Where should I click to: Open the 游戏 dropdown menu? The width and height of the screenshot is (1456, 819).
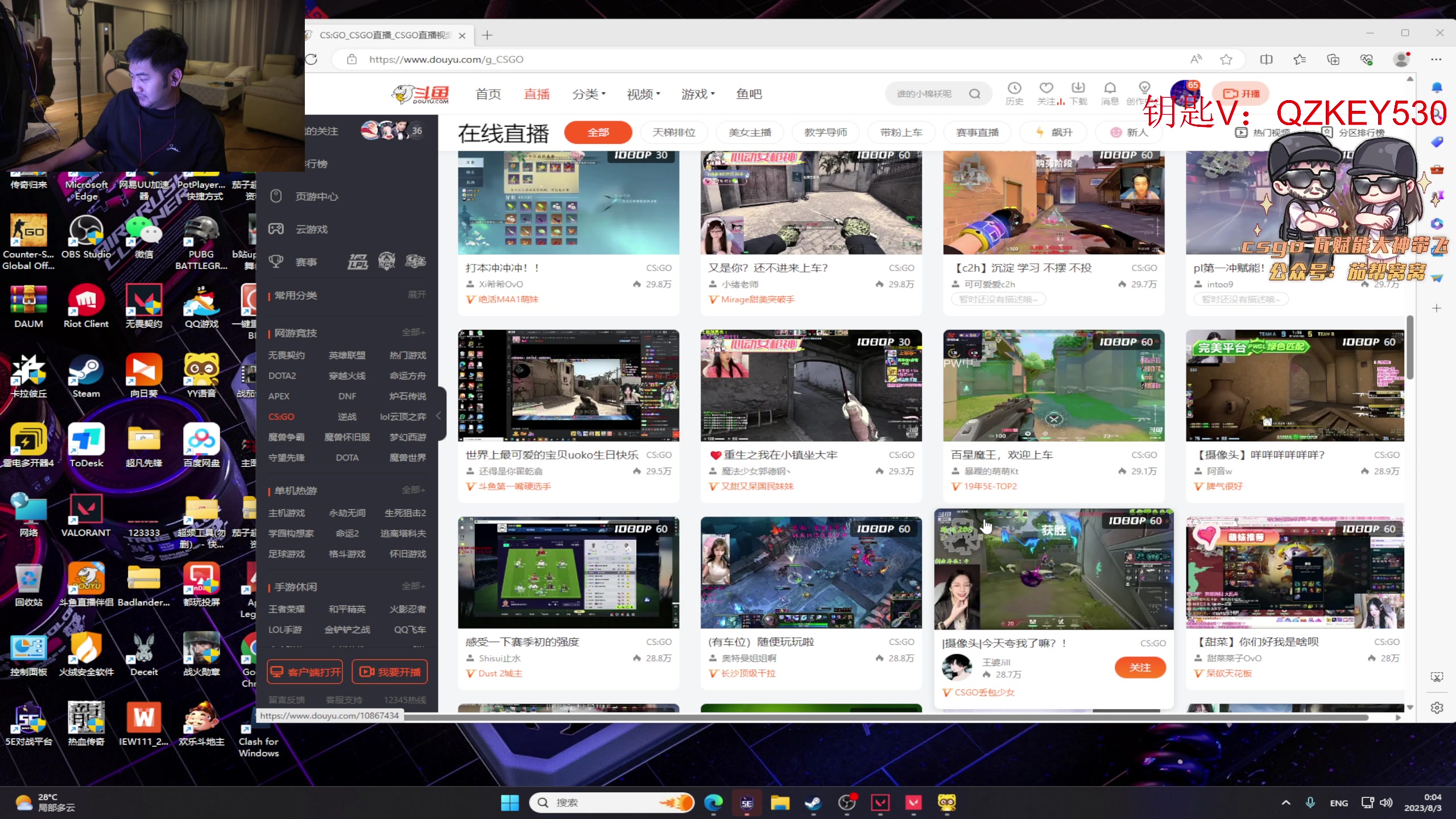(x=698, y=94)
